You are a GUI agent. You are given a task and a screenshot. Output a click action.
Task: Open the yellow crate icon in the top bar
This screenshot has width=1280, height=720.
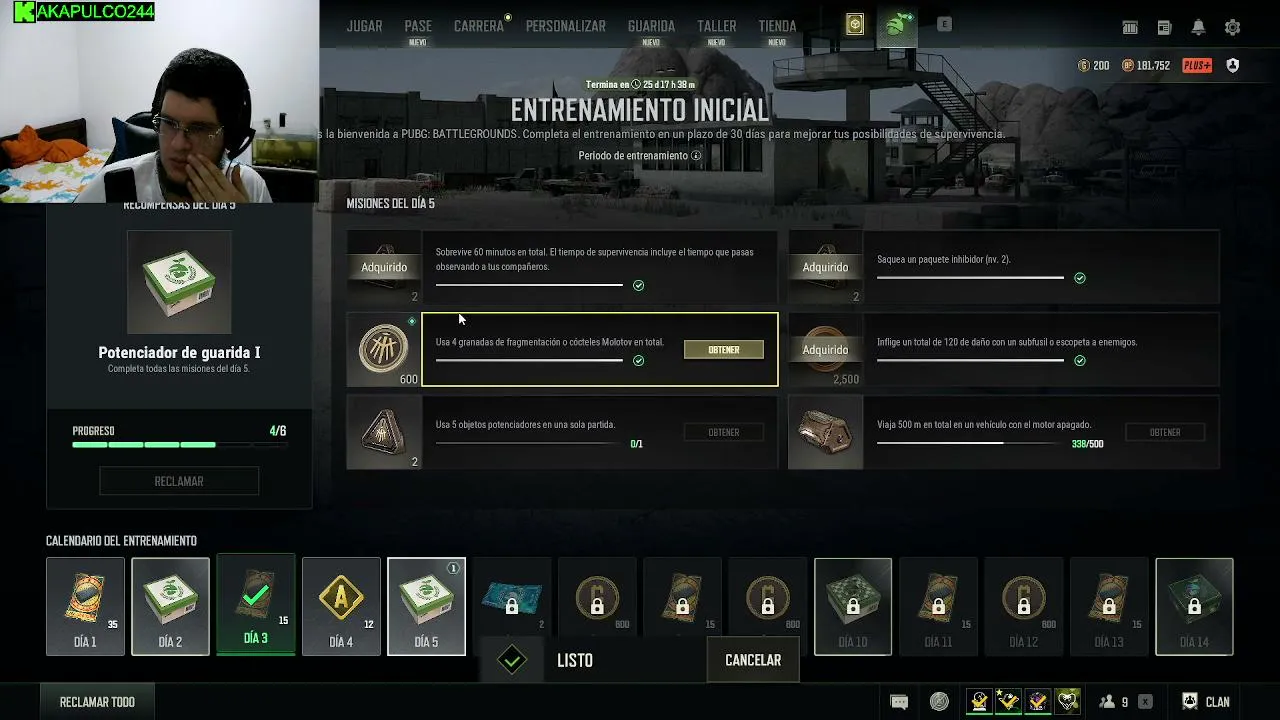[x=854, y=25]
